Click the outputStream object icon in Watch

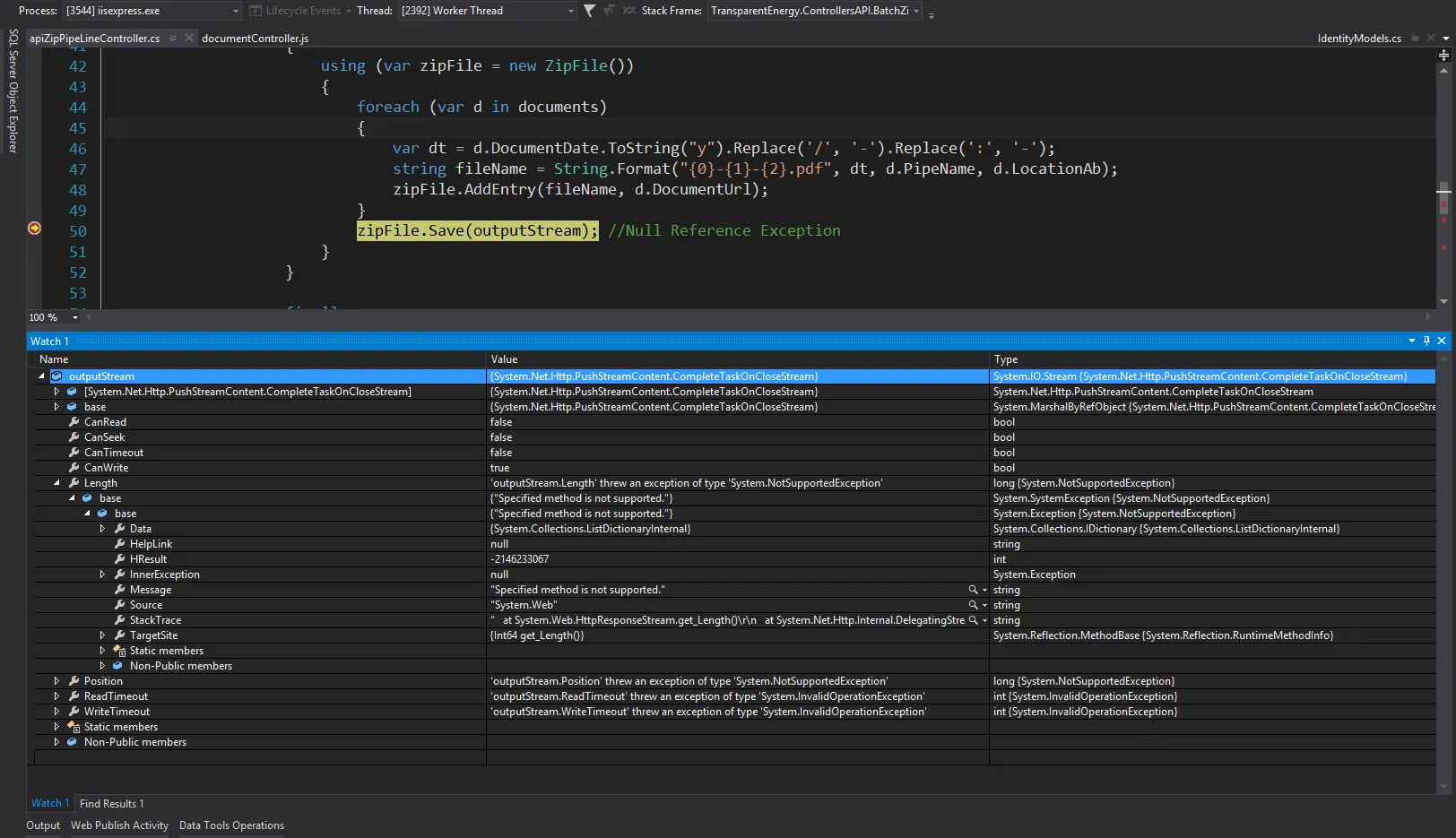click(56, 376)
